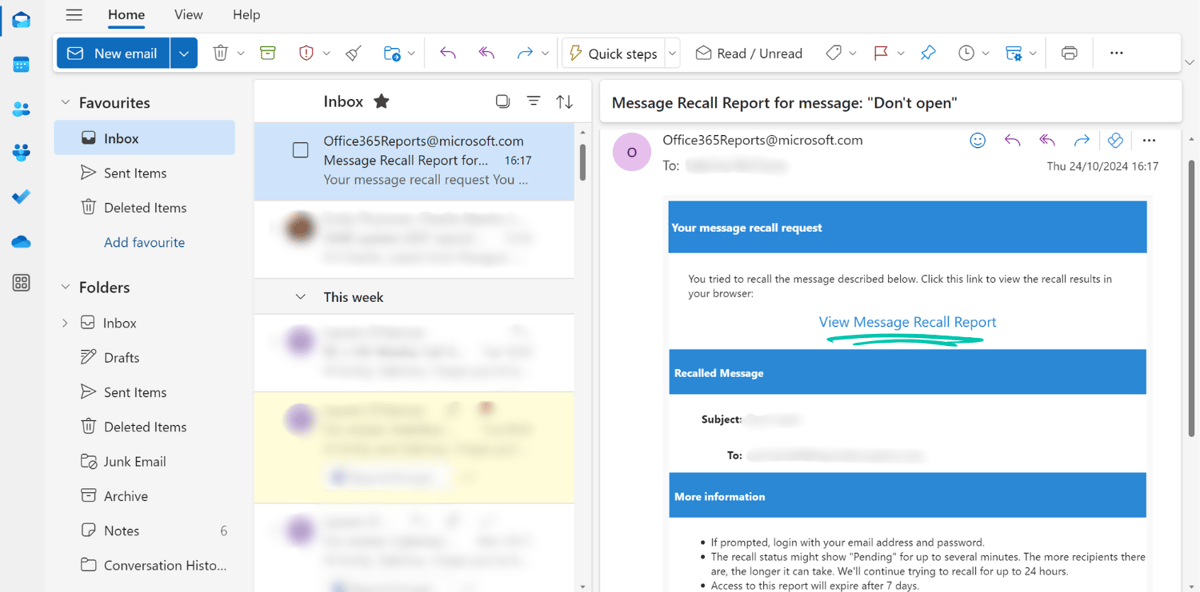Collapse the This week conversation group
This screenshot has height=592, width=1200.
(x=301, y=296)
